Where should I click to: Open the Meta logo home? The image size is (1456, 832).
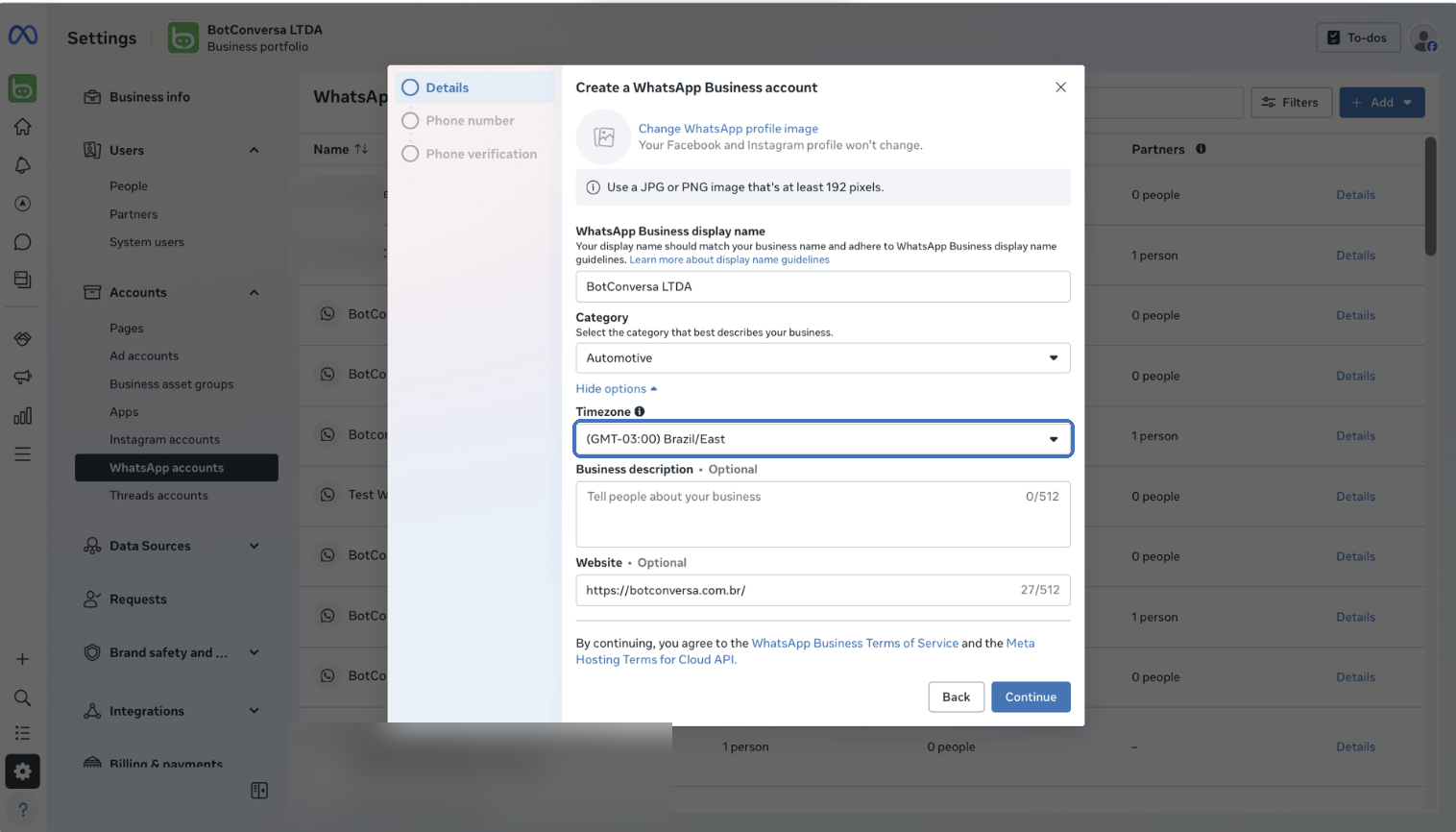(x=23, y=36)
